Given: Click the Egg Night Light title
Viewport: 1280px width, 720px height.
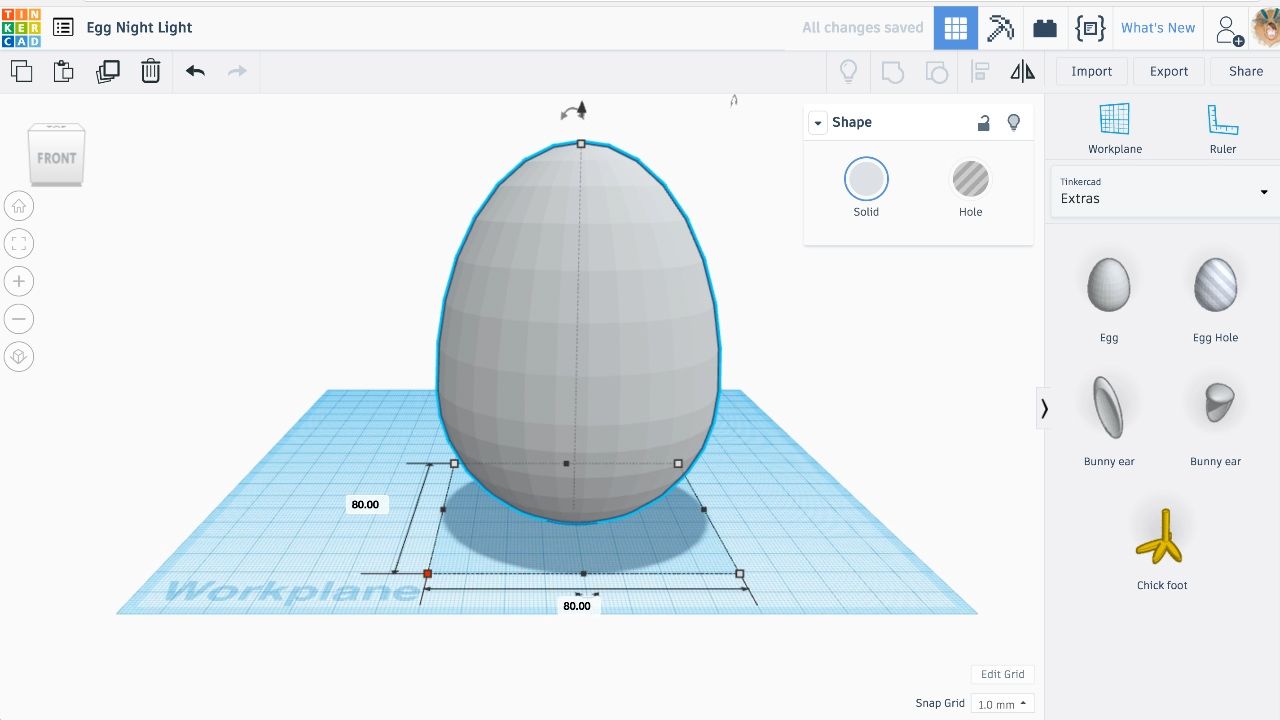Looking at the screenshot, I should 139,28.
